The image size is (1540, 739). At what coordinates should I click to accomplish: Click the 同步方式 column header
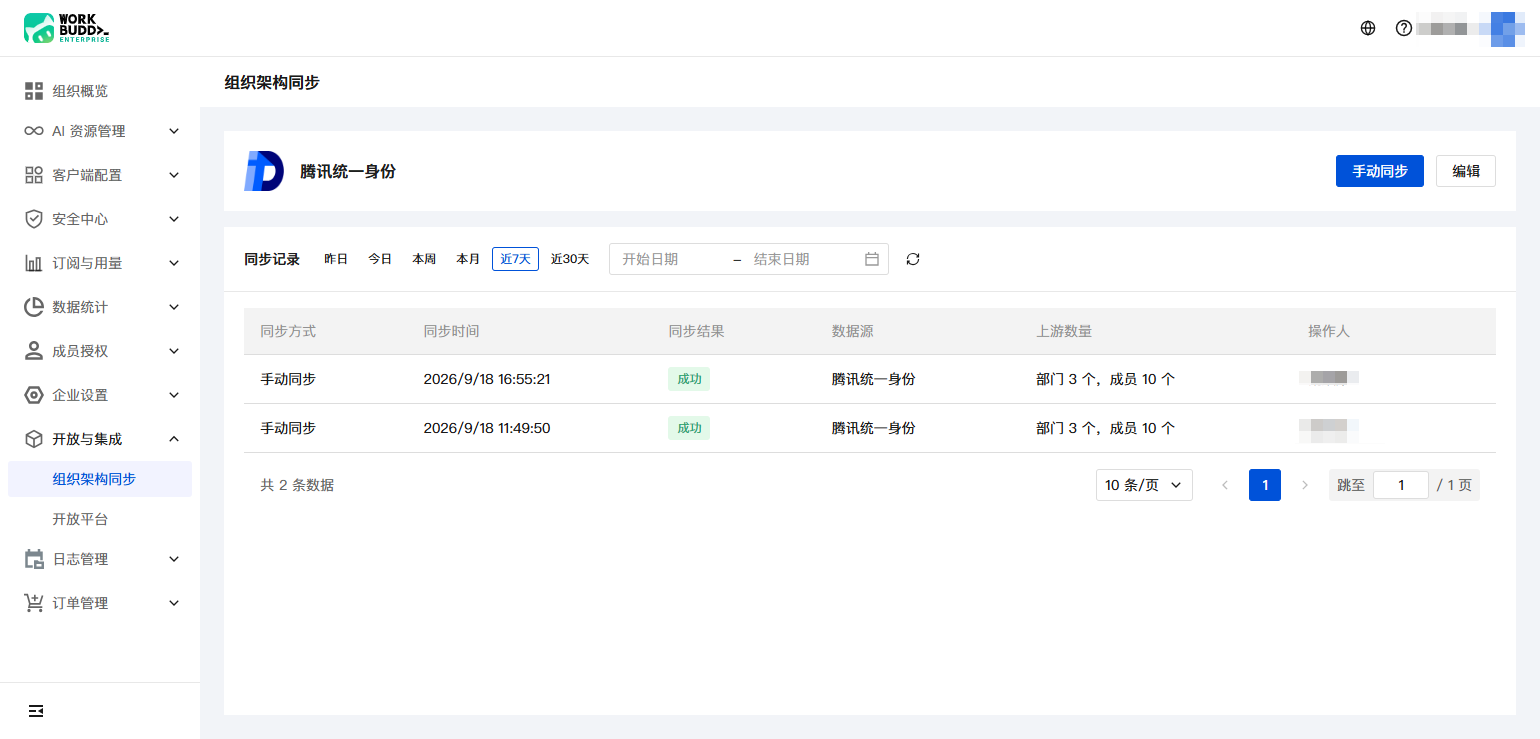click(288, 331)
